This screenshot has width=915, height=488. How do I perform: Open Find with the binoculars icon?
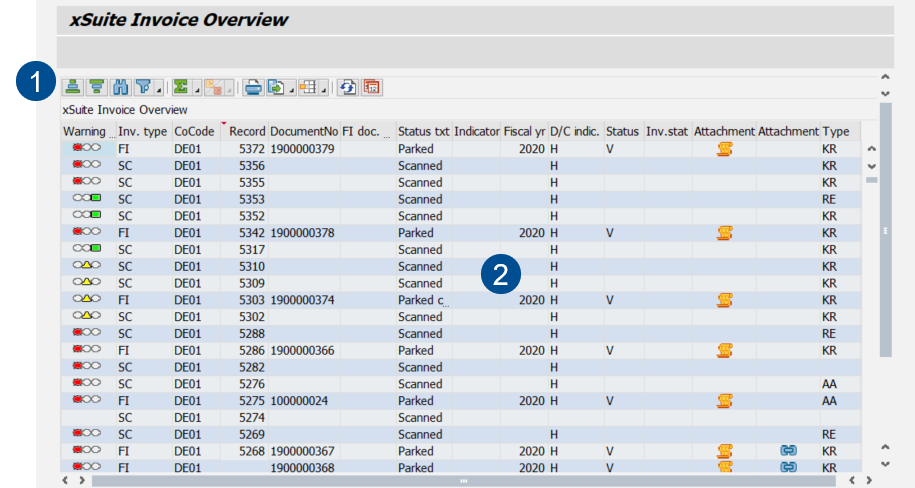122,87
